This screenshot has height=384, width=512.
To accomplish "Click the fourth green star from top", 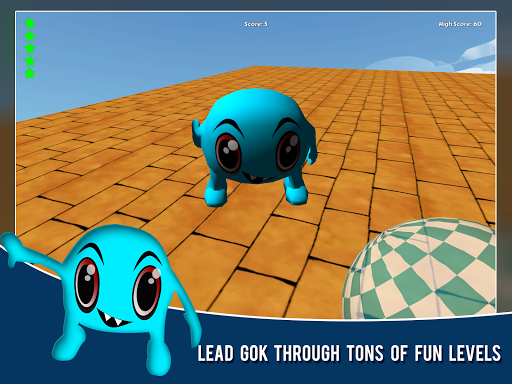I will pyautogui.click(x=30, y=61).
